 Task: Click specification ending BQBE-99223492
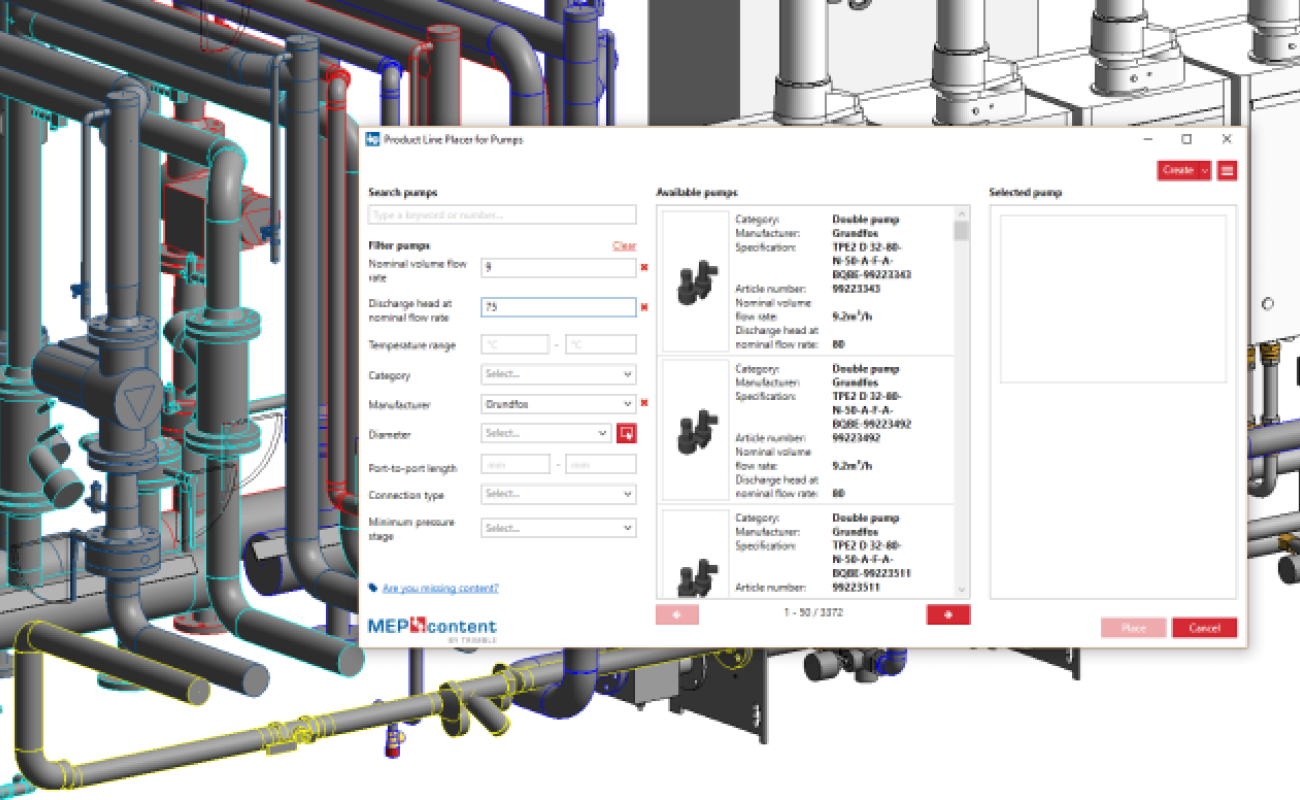[871, 410]
